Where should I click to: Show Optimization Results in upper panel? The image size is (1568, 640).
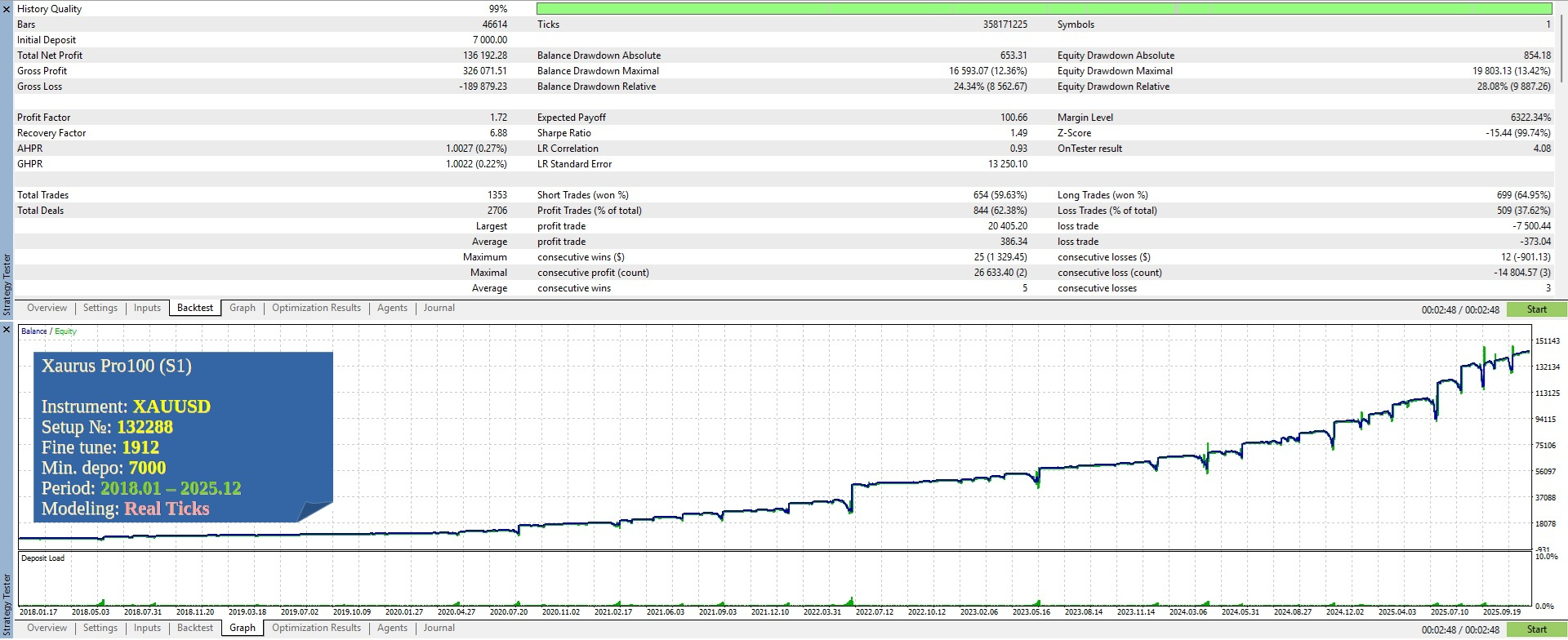tap(316, 308)
